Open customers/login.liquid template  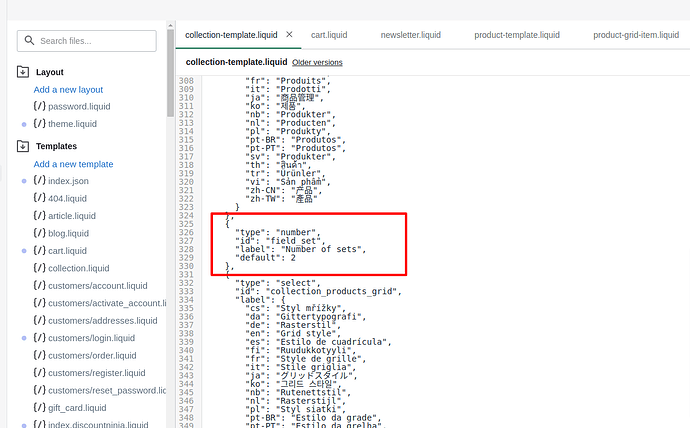tap(92, 338)
